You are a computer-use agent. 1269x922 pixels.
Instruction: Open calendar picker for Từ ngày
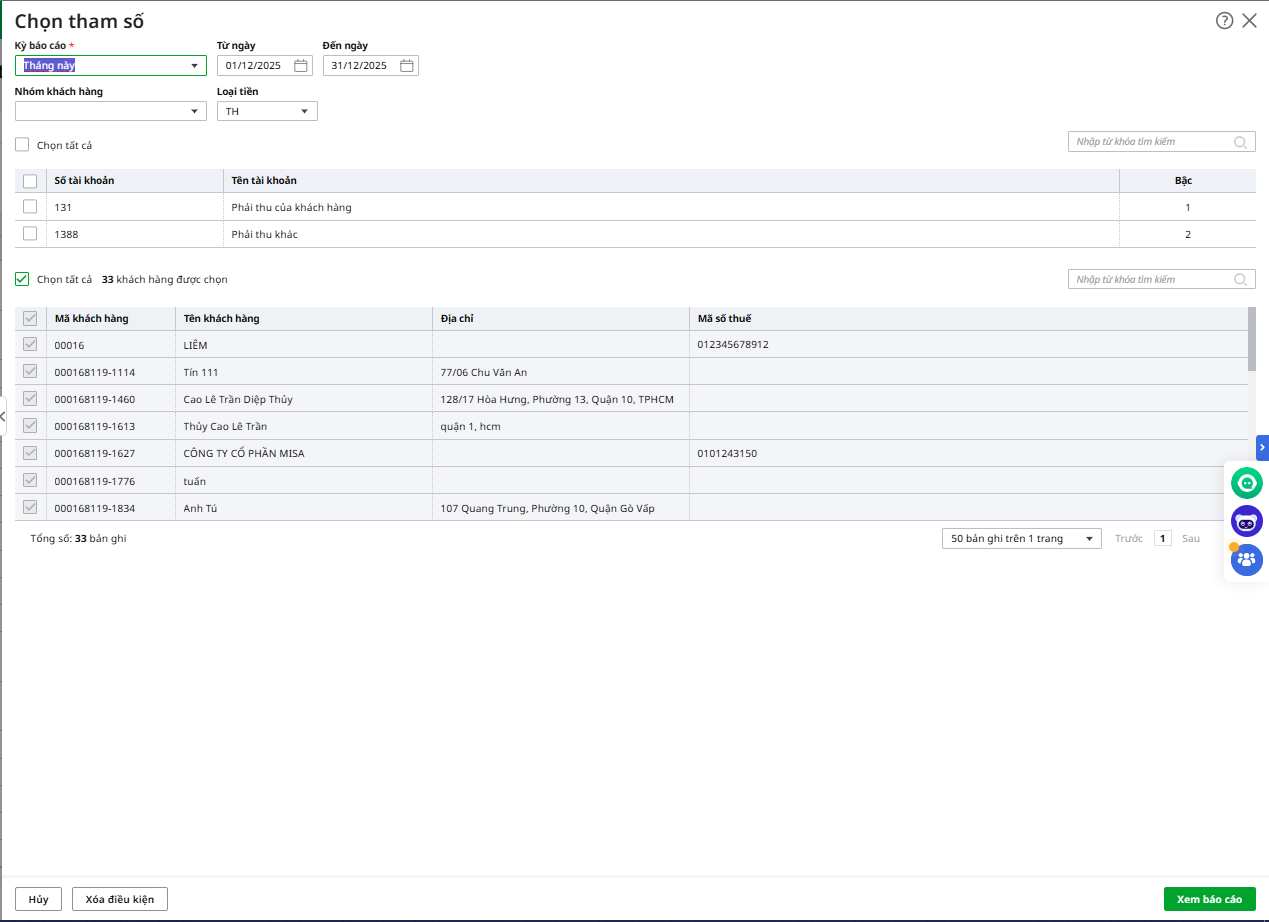coord(300,66)
